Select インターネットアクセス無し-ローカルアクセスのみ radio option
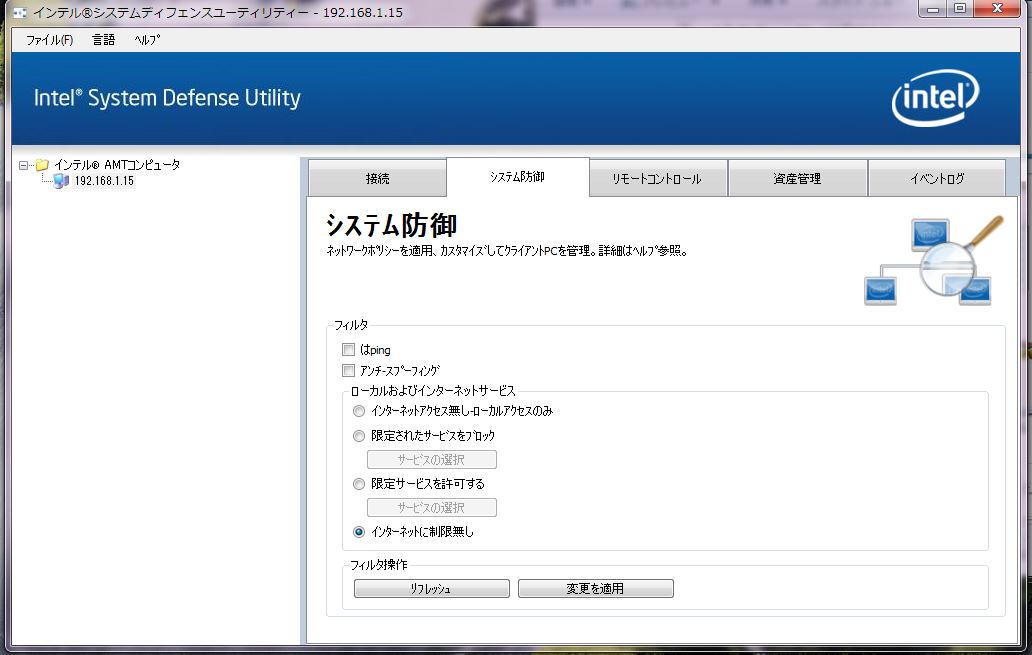Image resolution: width=1032 pixels, height=655 pixels. click(359, 411)
